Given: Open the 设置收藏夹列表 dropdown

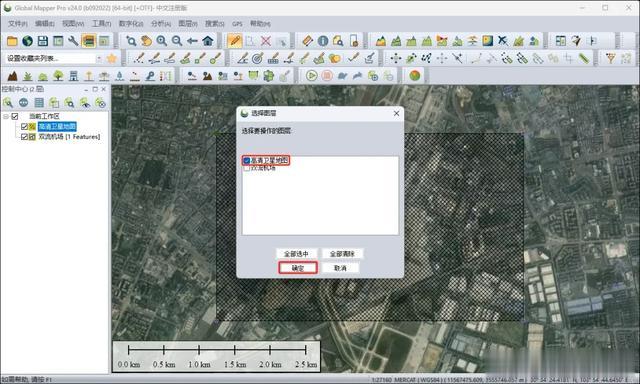Looking at the screenshot, I should 98,58.
